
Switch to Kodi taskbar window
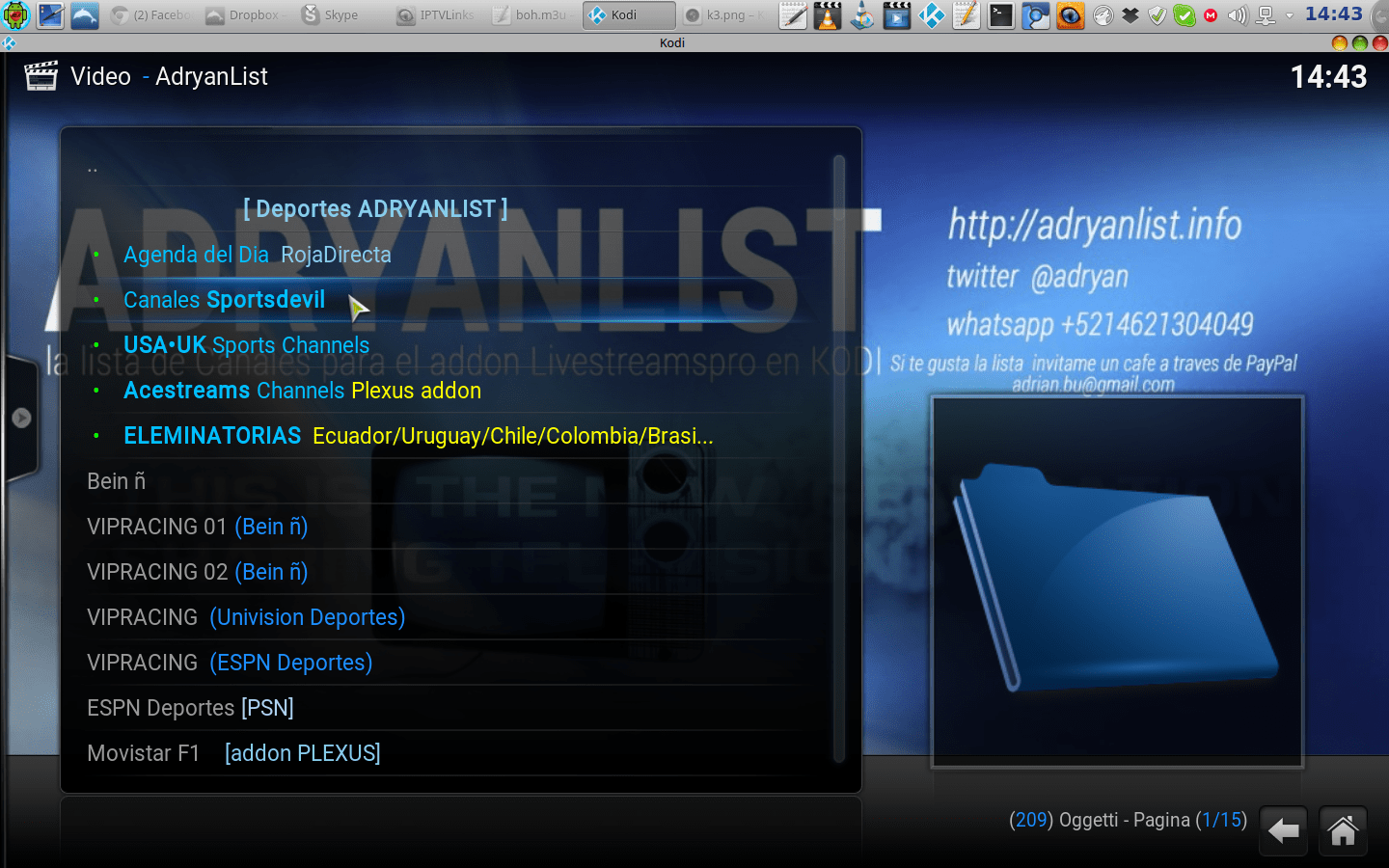pyautogui.click(x=628, y=15)
